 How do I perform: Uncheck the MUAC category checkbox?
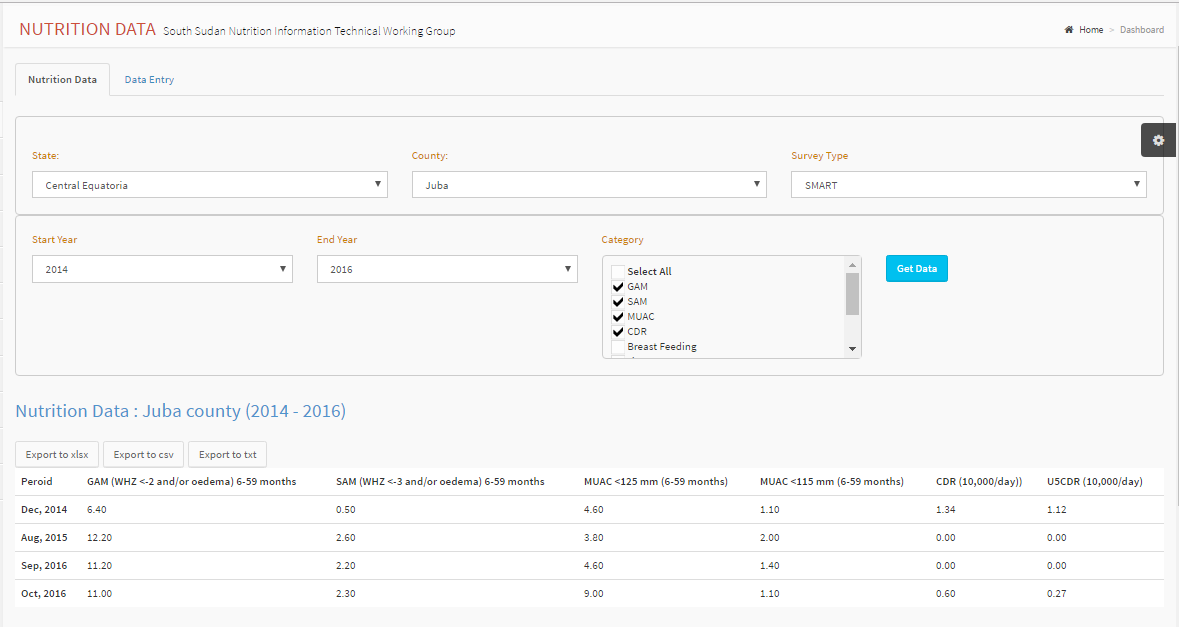pos(618,317)
